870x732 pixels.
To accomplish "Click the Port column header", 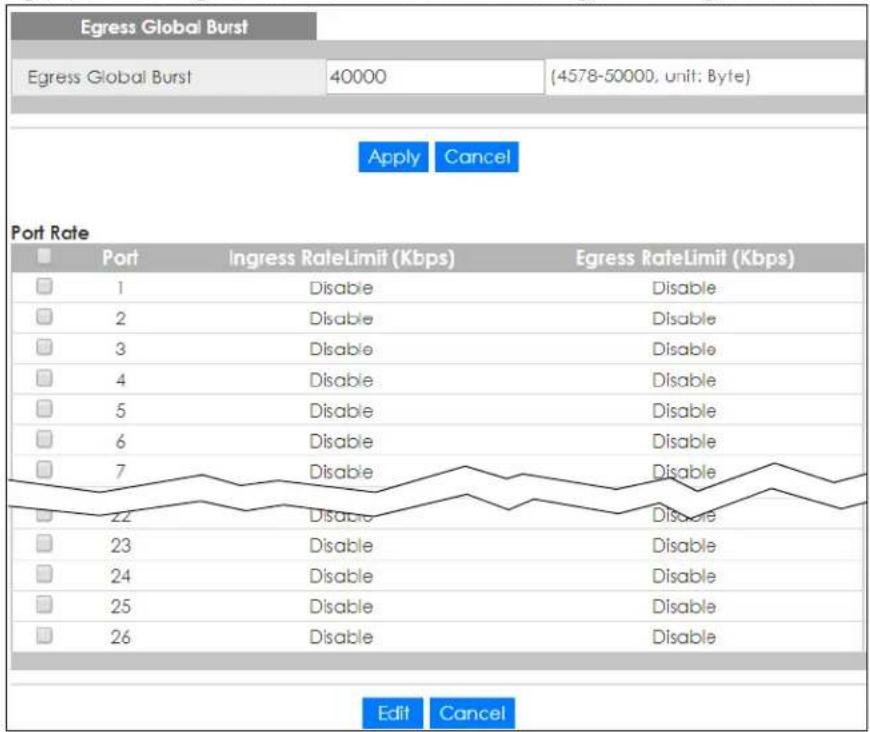I will click(x=120, y=258).
